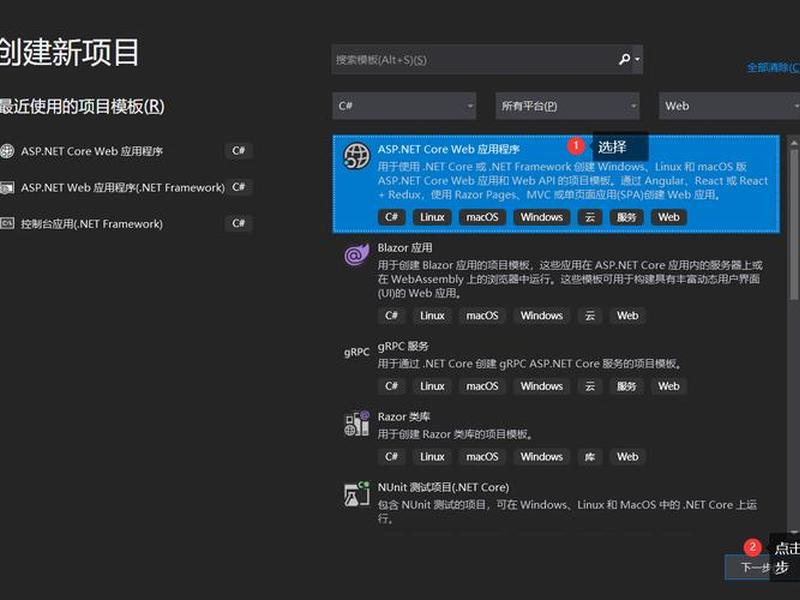Select the Razor class library icon
Screen dimensions: 800x600
[356, 423]
